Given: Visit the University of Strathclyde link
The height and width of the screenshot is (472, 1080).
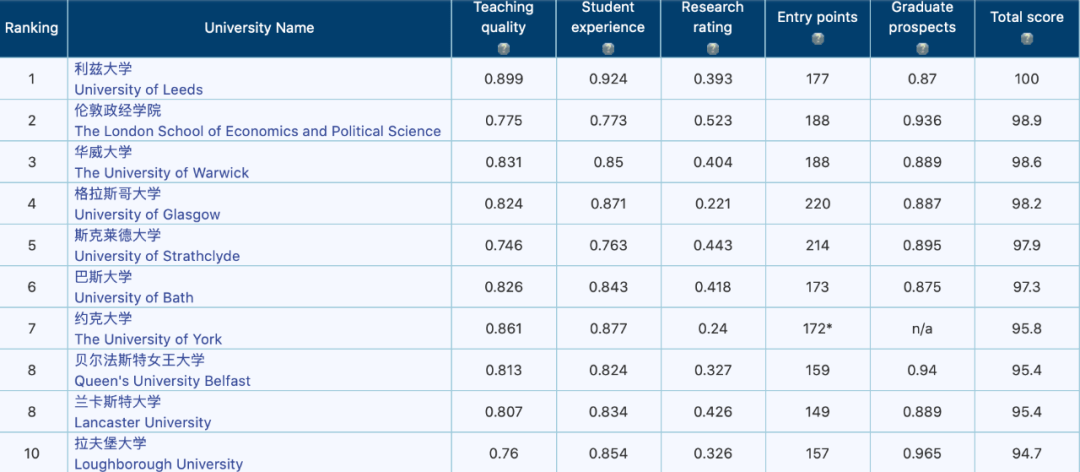Looking at the screenshot, I should point(157,256).
